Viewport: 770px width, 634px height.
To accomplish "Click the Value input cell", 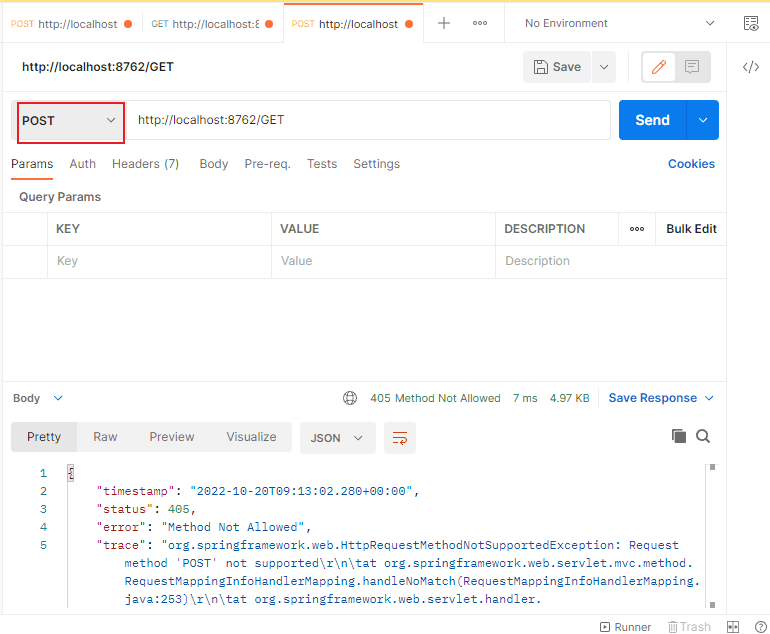I will [x=383, y=261].
